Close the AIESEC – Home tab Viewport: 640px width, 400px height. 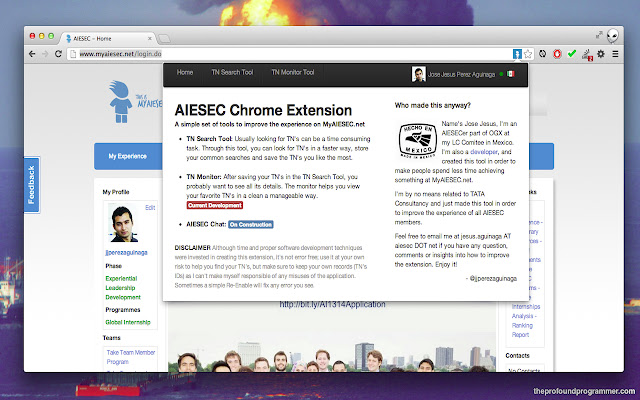click(x=149, y=38)
